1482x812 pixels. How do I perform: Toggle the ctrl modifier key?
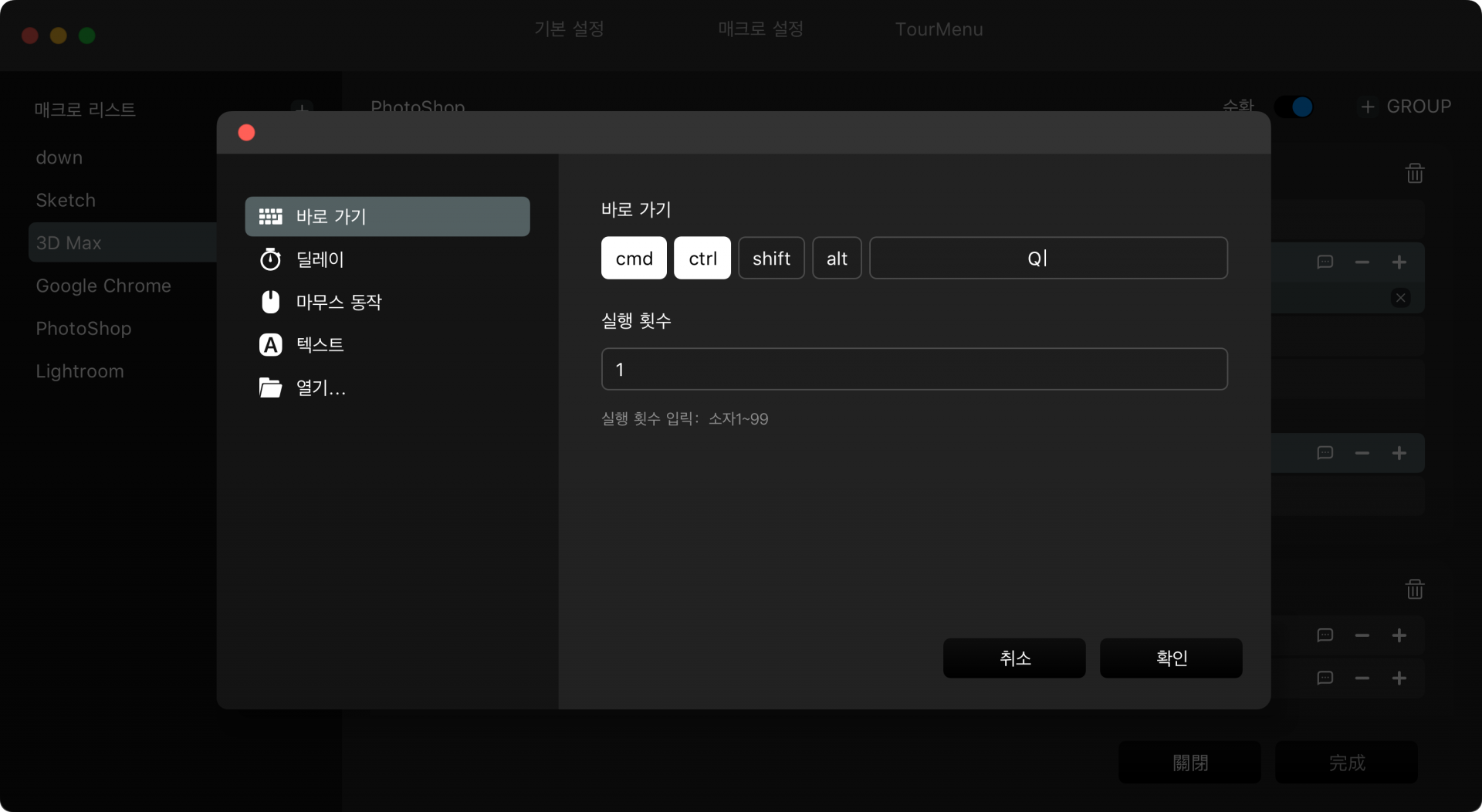[x=702, y=258]
